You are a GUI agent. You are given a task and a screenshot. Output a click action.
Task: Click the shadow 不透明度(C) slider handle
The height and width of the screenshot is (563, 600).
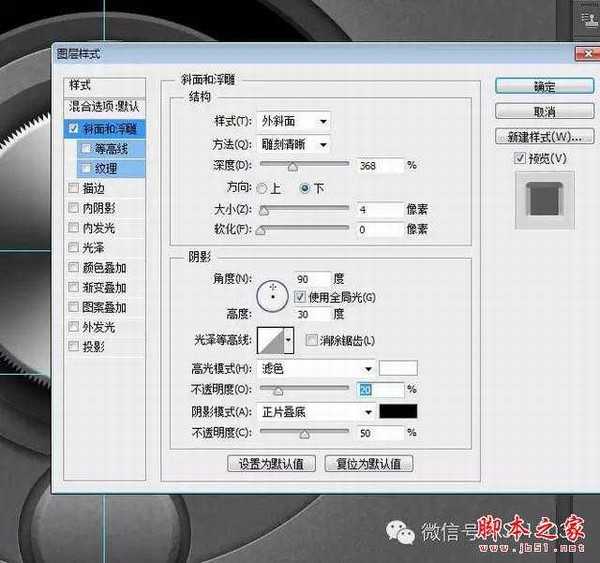[x=304, y=434]
